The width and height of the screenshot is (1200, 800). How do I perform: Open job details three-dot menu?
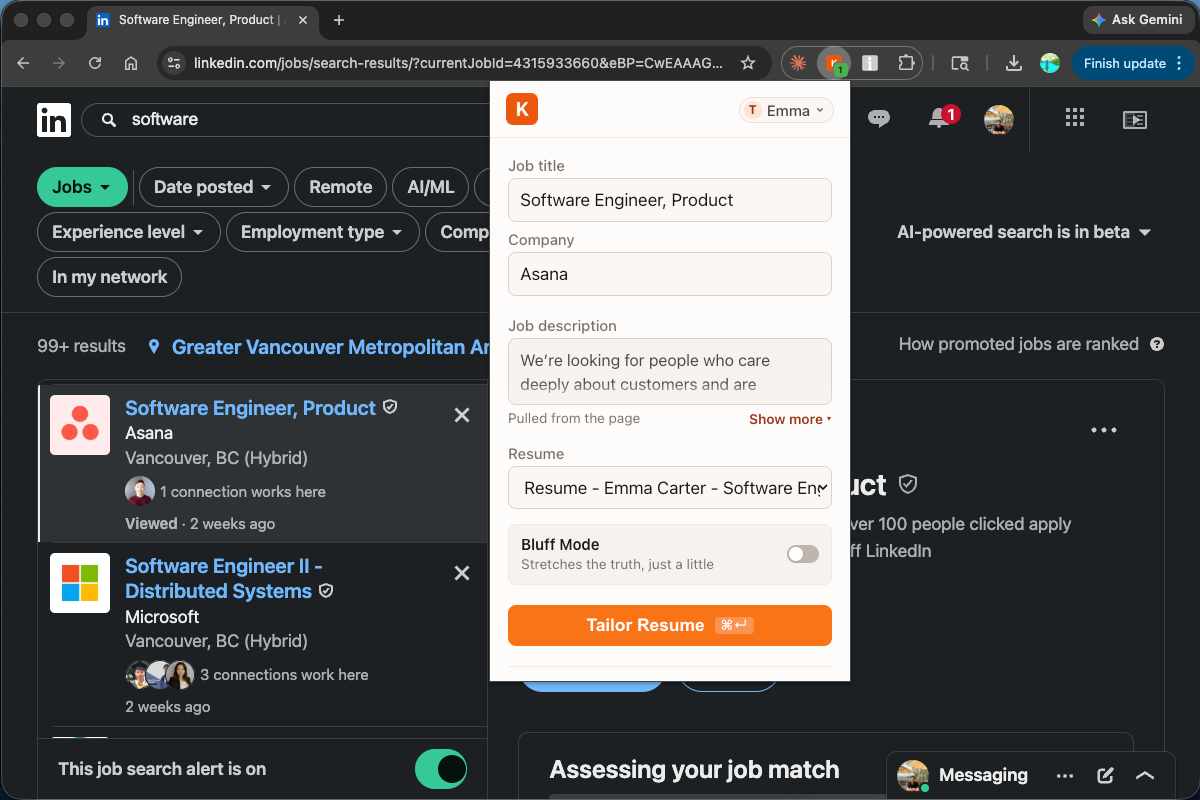[1104, 430]
